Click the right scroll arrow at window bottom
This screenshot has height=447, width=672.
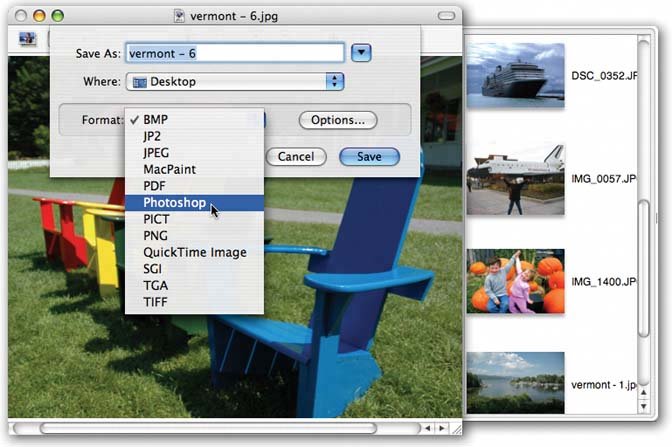pyautogui.click(x=441, y=428)
